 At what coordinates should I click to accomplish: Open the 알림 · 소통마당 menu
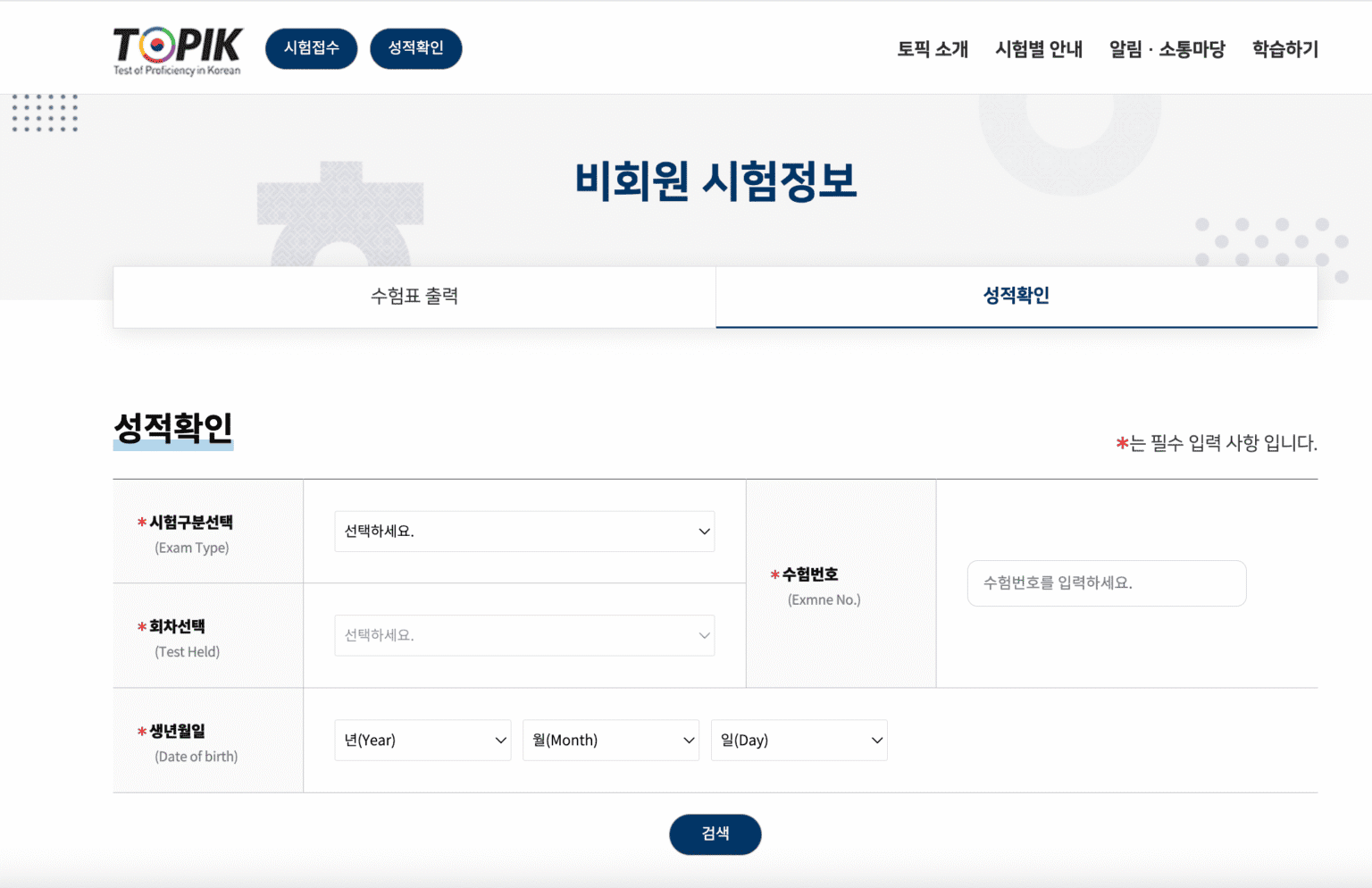[x=1167, y=49]
